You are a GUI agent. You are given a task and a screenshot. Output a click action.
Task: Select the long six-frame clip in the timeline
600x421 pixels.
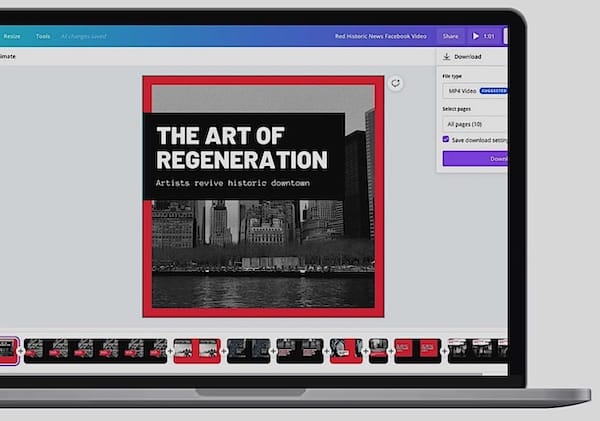tap(96, 351)
